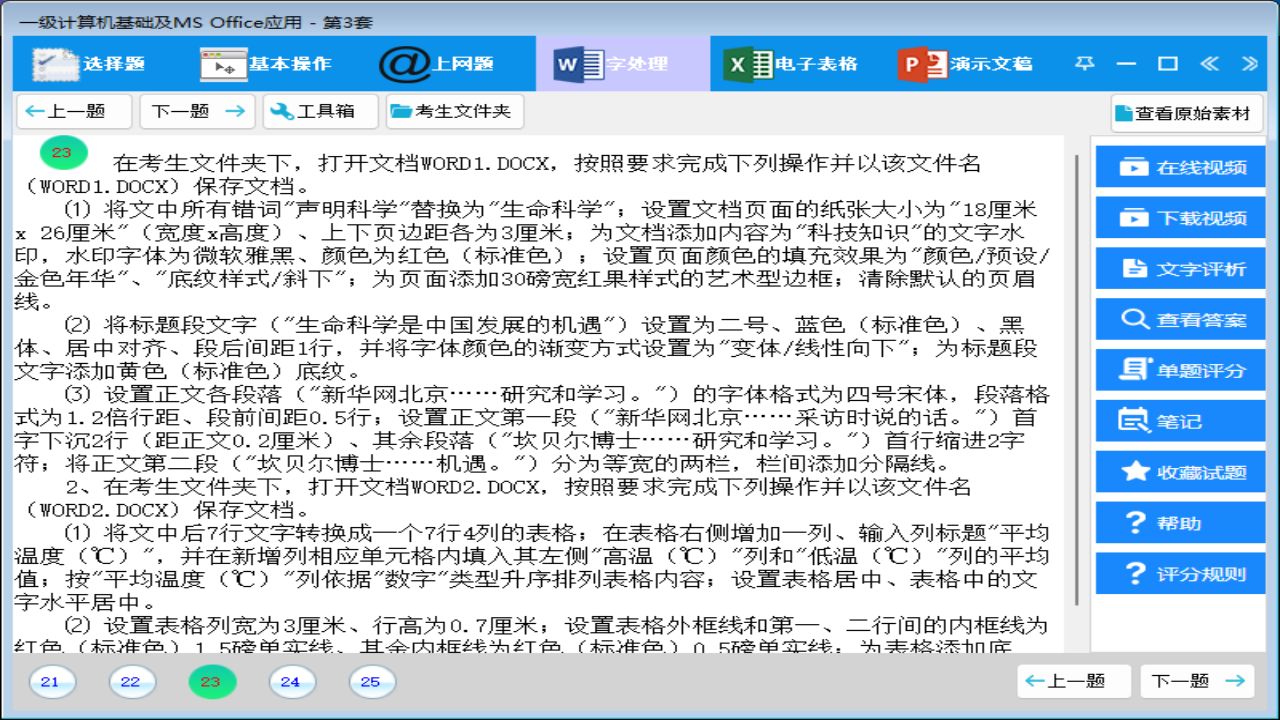This screenshot has width=1280, height=720.
Task: Open the 工具箱 toolbox
Action: point(318,111)
